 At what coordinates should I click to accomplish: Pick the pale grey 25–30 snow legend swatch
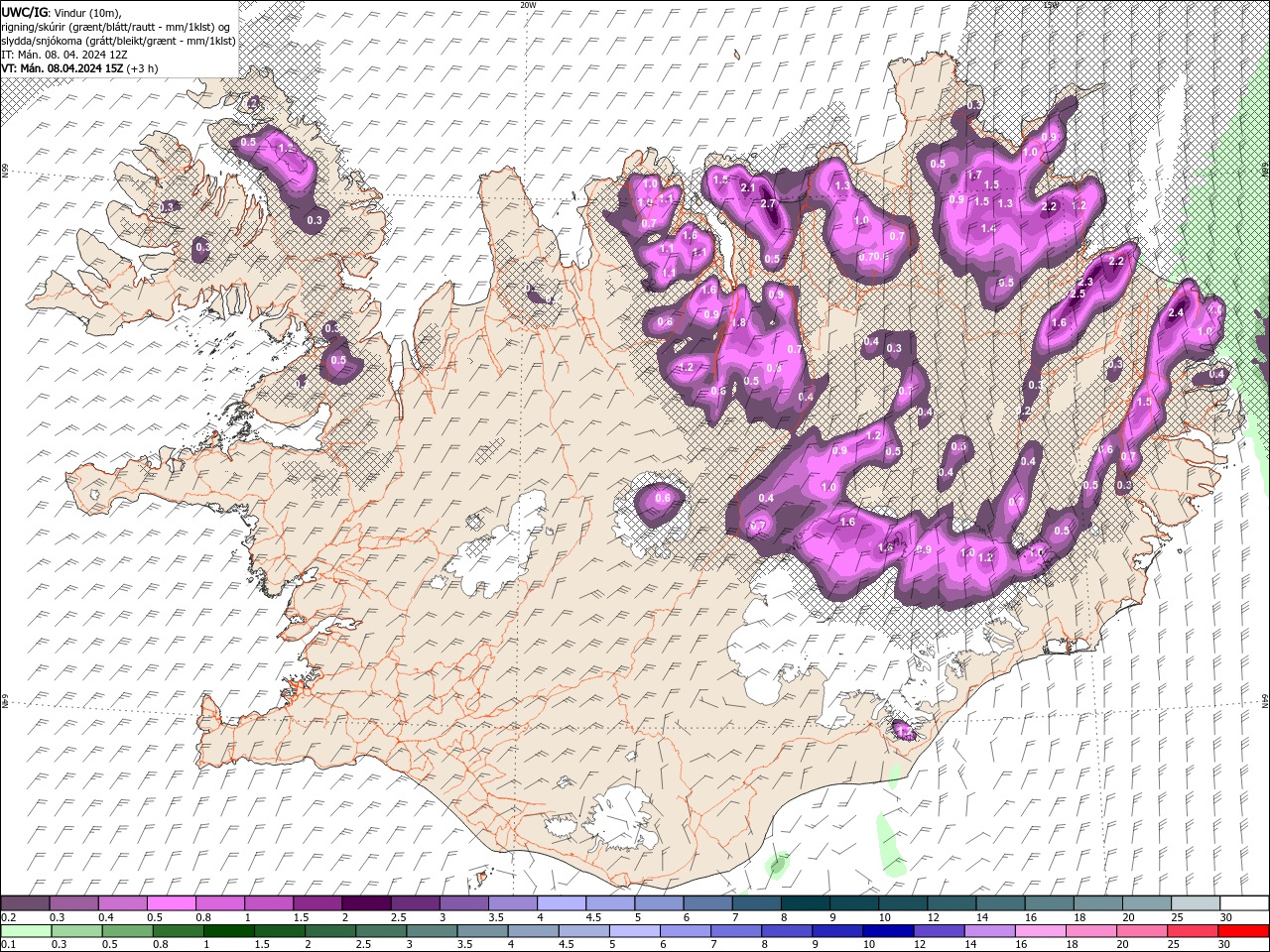pyautogui.click(x=1194, y=903)
